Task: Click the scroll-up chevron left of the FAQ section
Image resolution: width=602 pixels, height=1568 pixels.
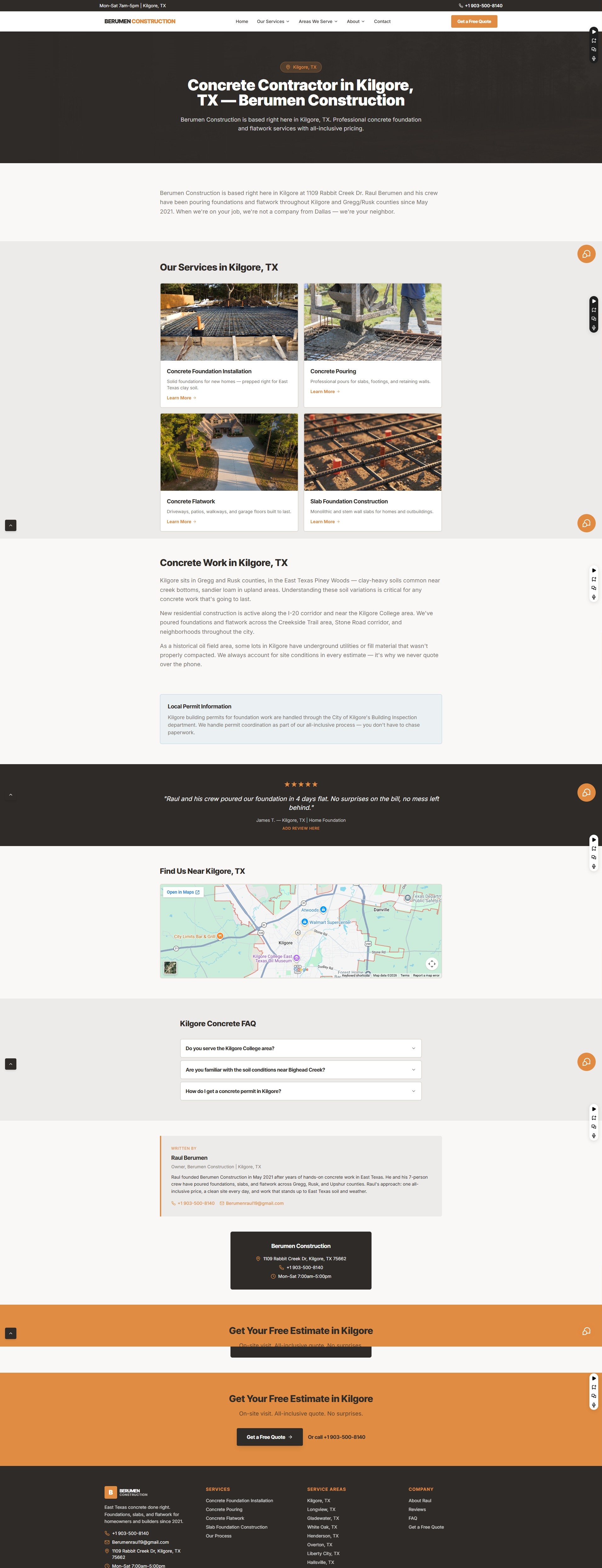Action: [x=10, y=1064]
